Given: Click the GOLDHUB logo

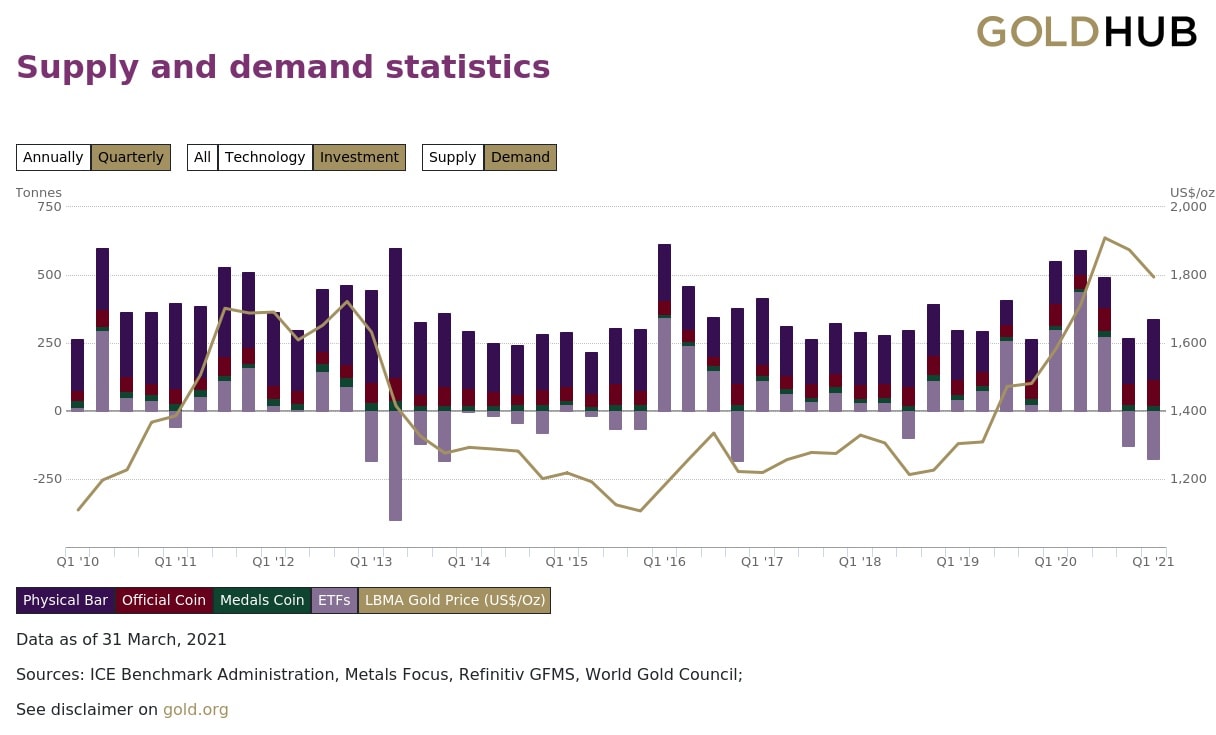Looking at the screenshot, I should pyautogui.click(x=1086, y=32).
